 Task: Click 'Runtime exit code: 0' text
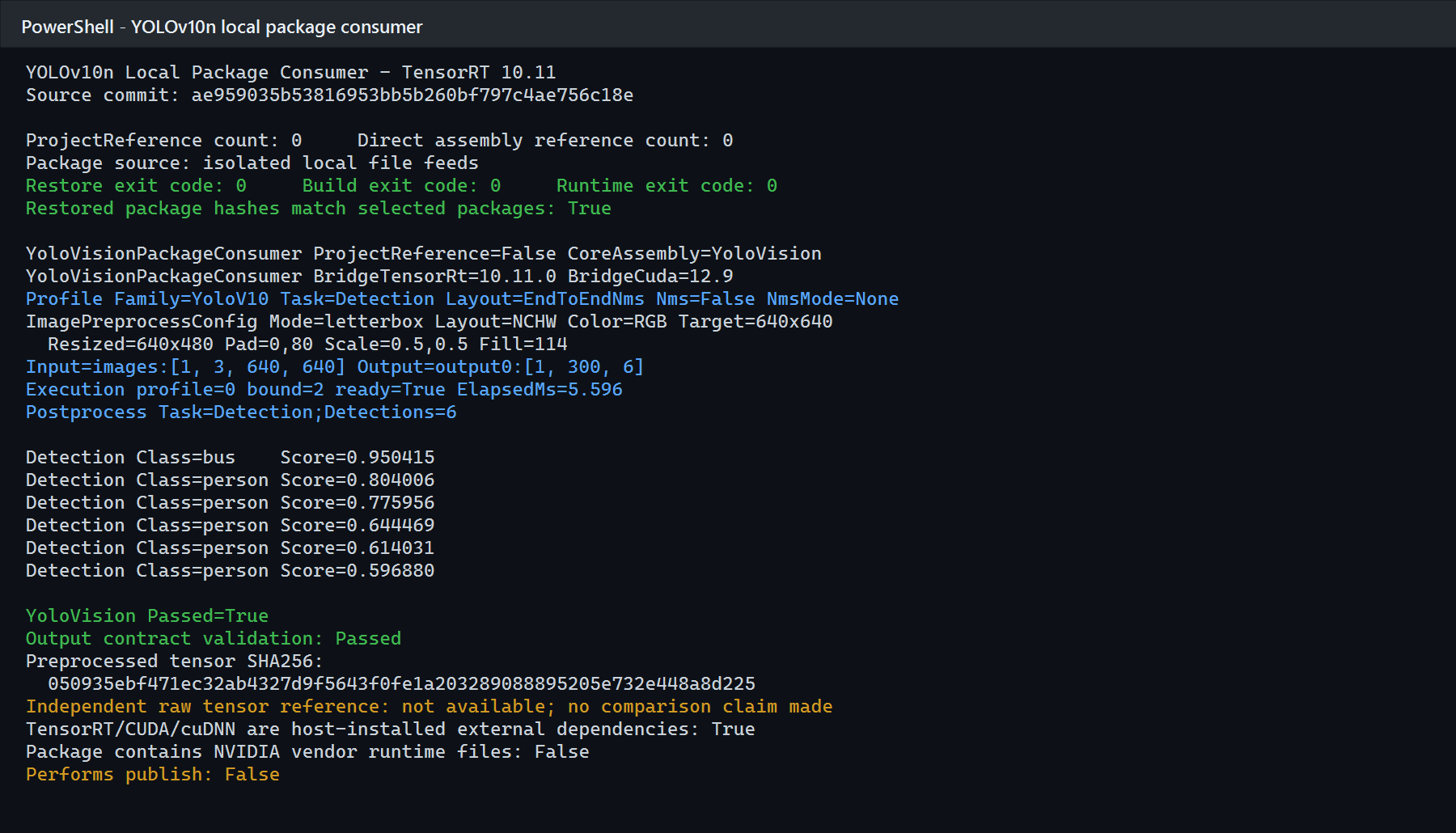pos(667,185)
